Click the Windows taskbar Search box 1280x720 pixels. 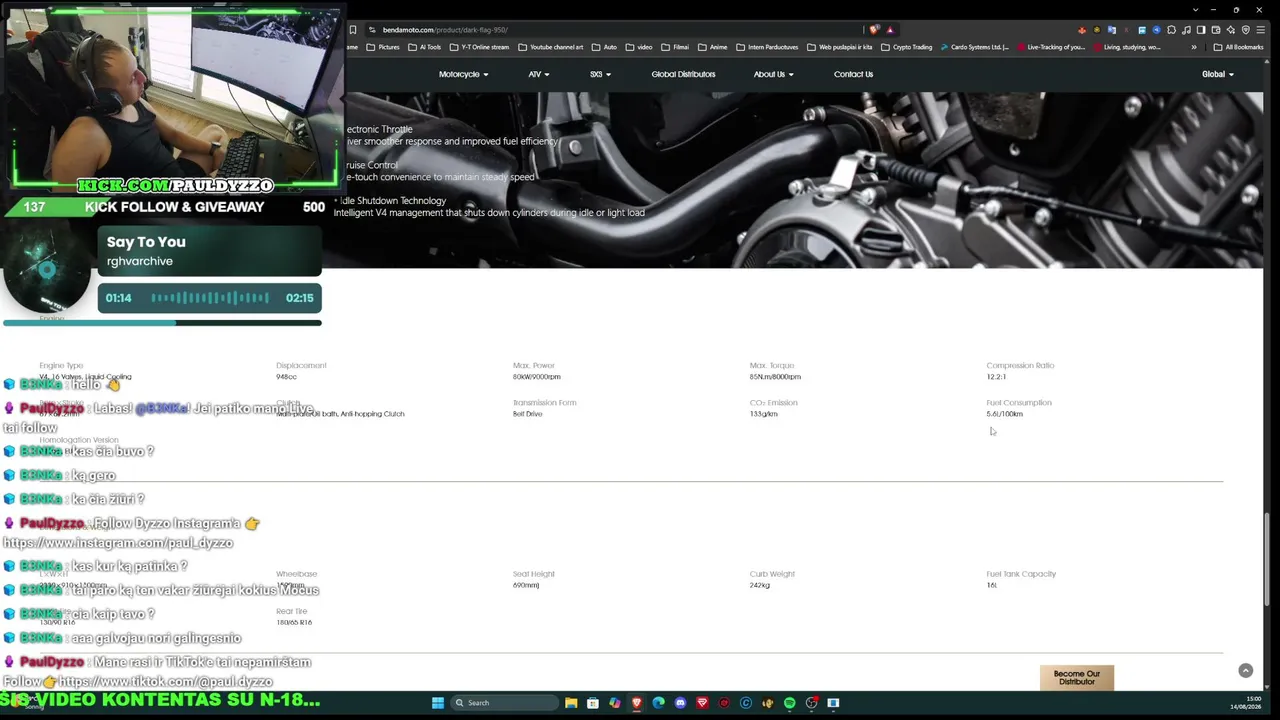click(x=503, y=703)
